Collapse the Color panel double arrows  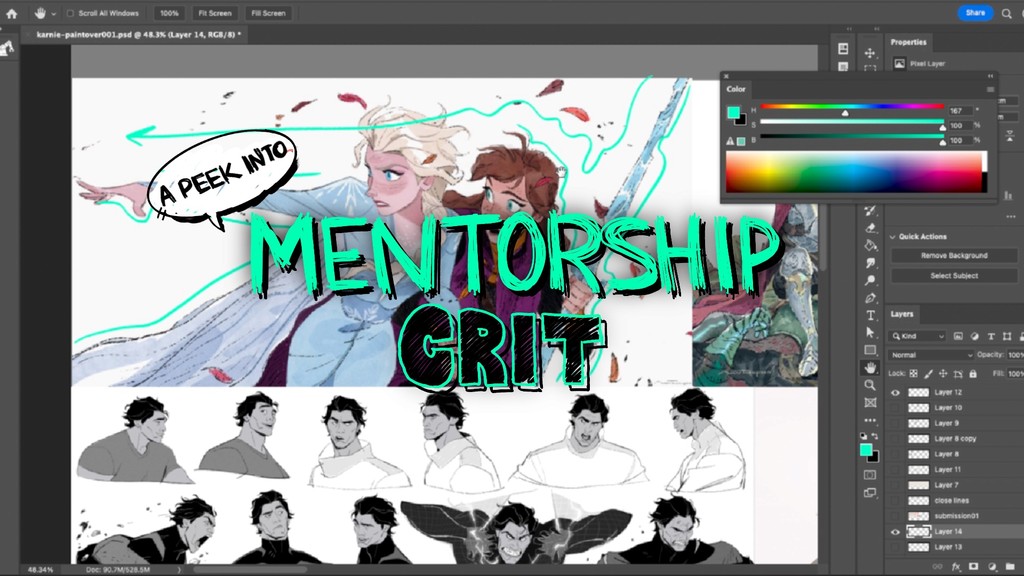[990, 76]
